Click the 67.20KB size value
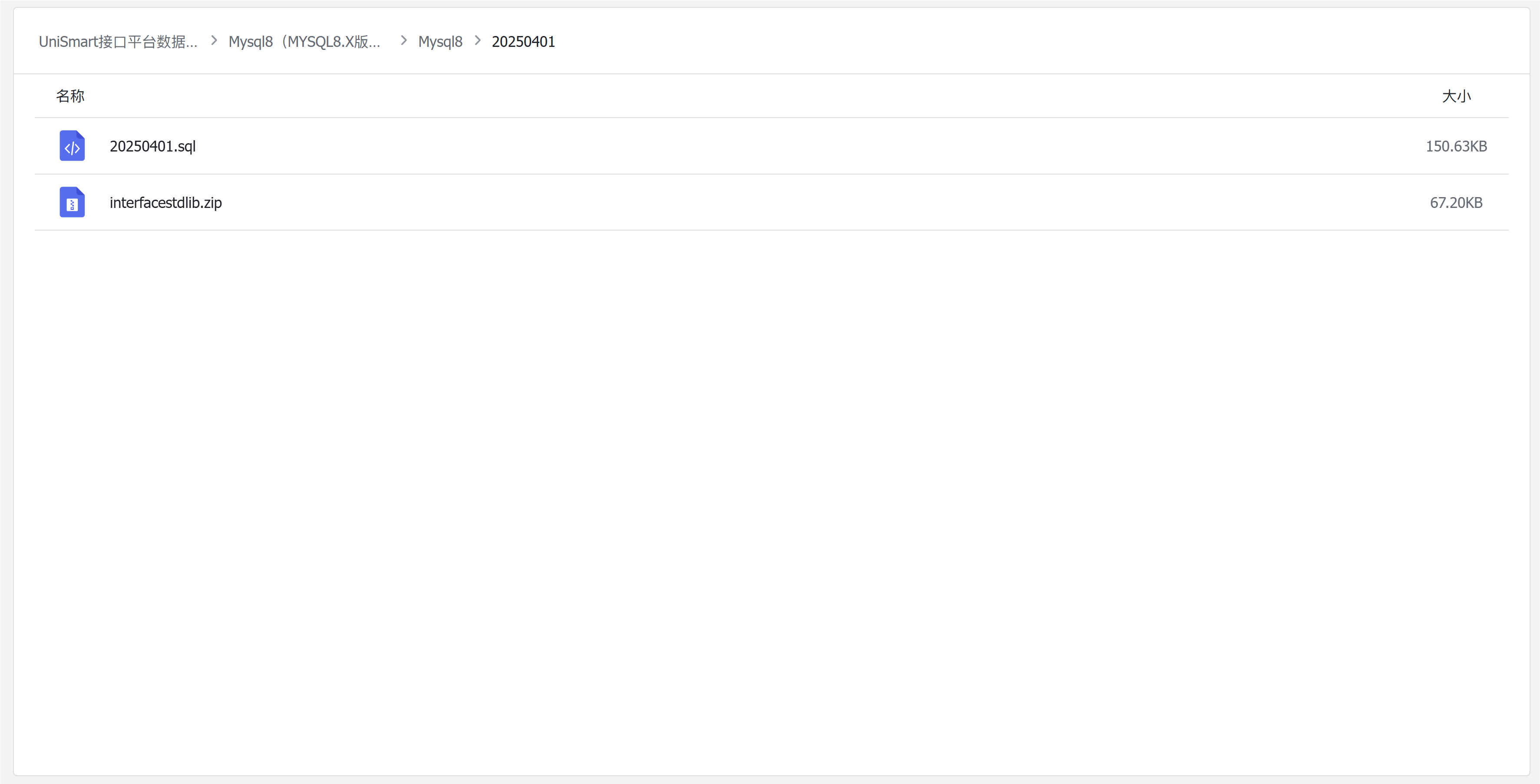 pyautogui.click(x=1456, y=203)
